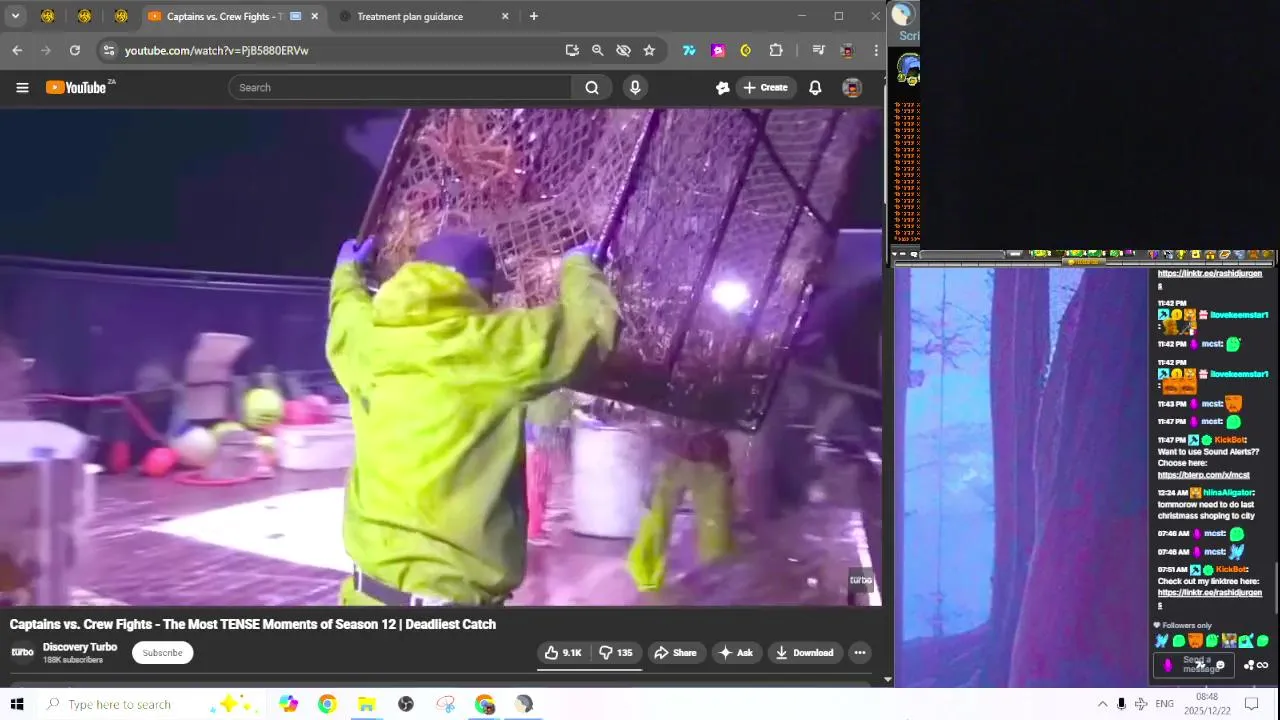Viewport: 1280px width, 720px height.
Task: Open the blue-green extension icon in the toolbar
Action: [x=689, y=50]
